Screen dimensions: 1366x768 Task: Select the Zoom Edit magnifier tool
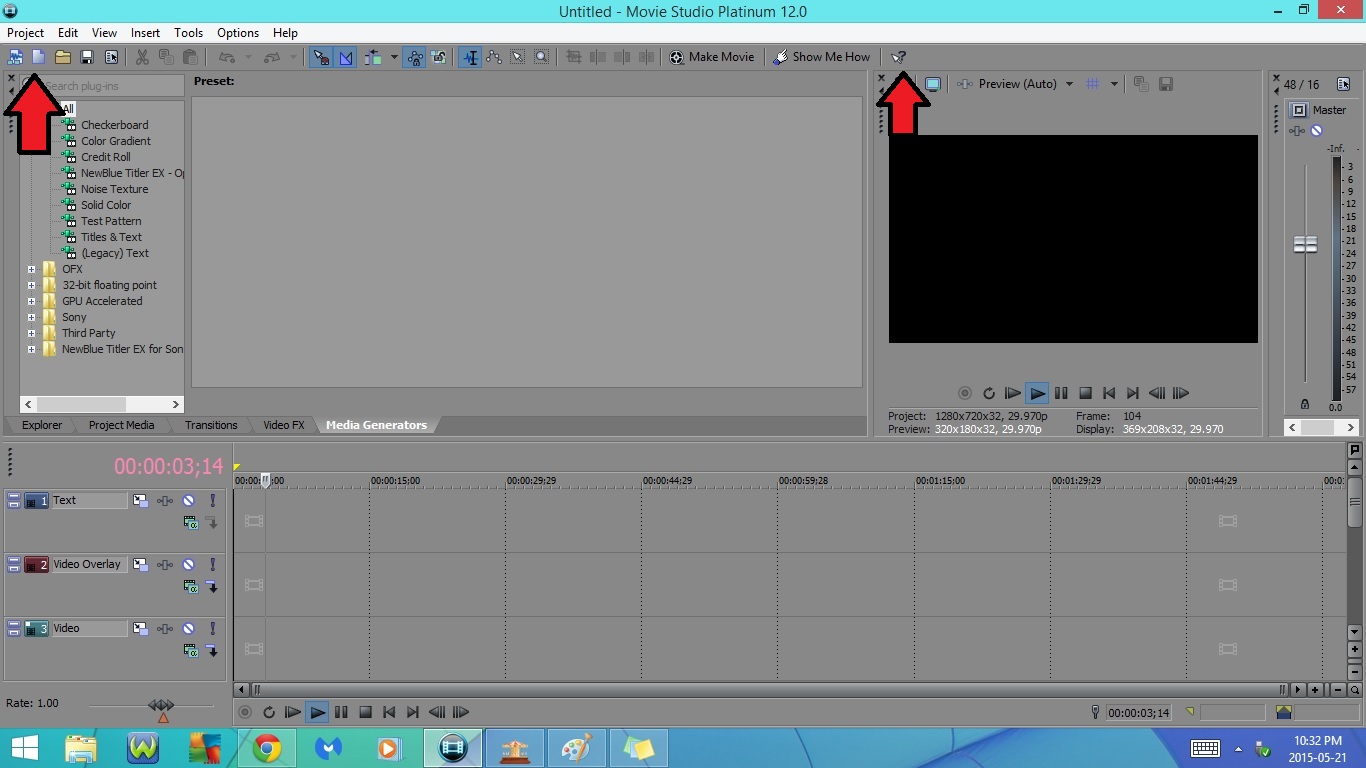(x=542, y=57)
